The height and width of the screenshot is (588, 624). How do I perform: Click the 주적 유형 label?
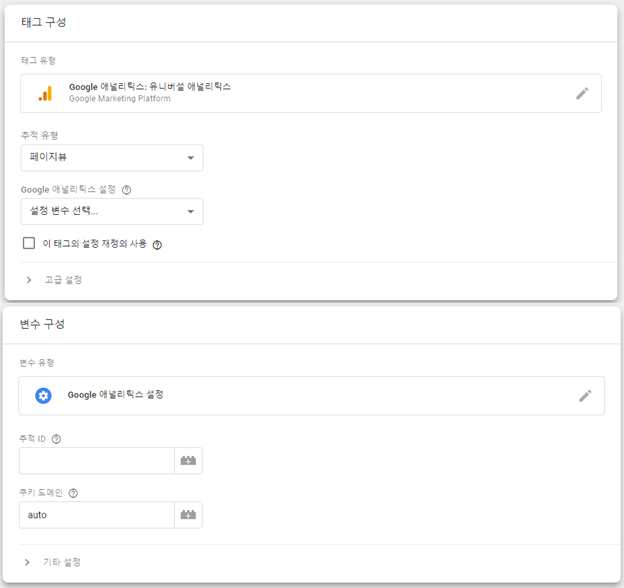pos(39,136)
